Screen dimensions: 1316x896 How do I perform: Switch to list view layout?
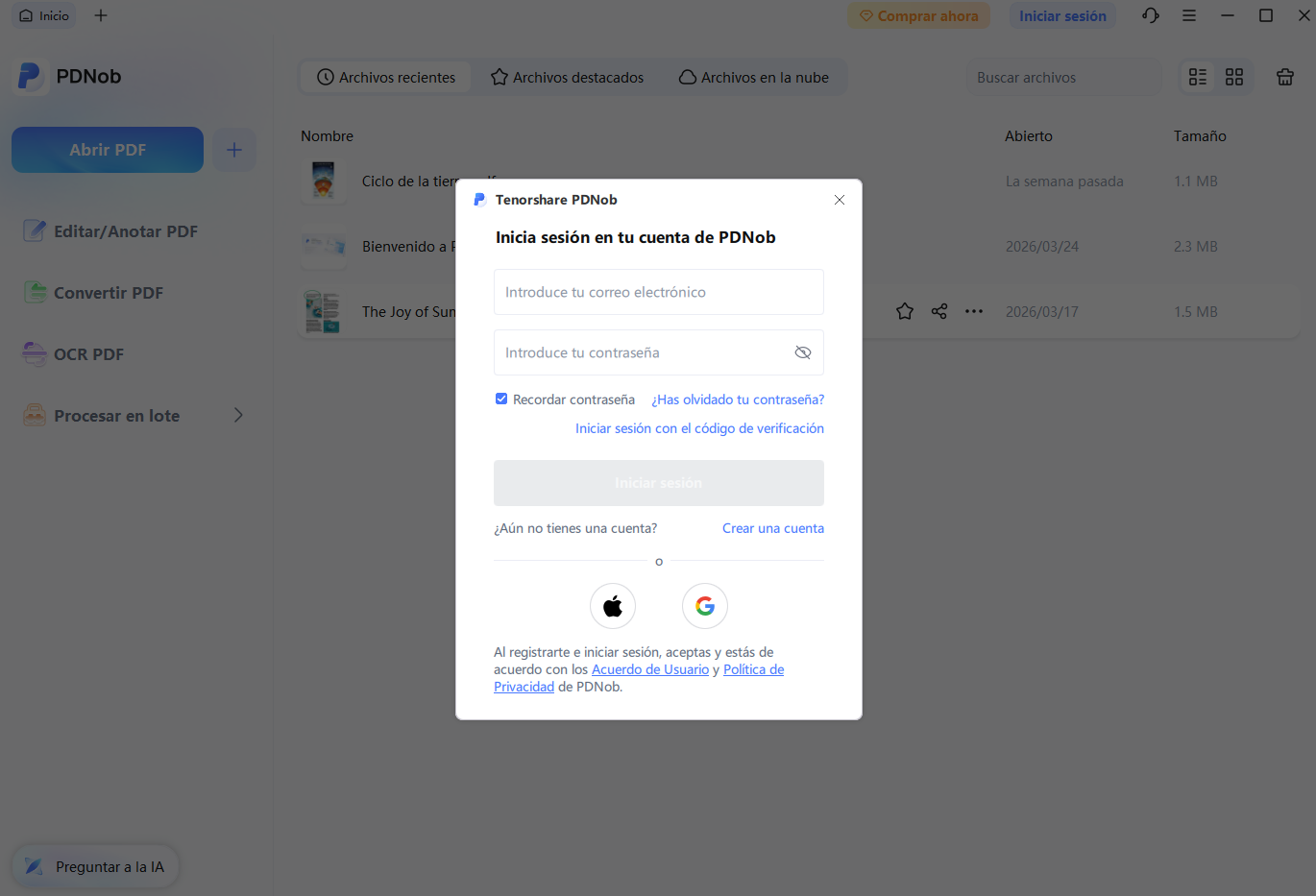(x=1198, y=78)
